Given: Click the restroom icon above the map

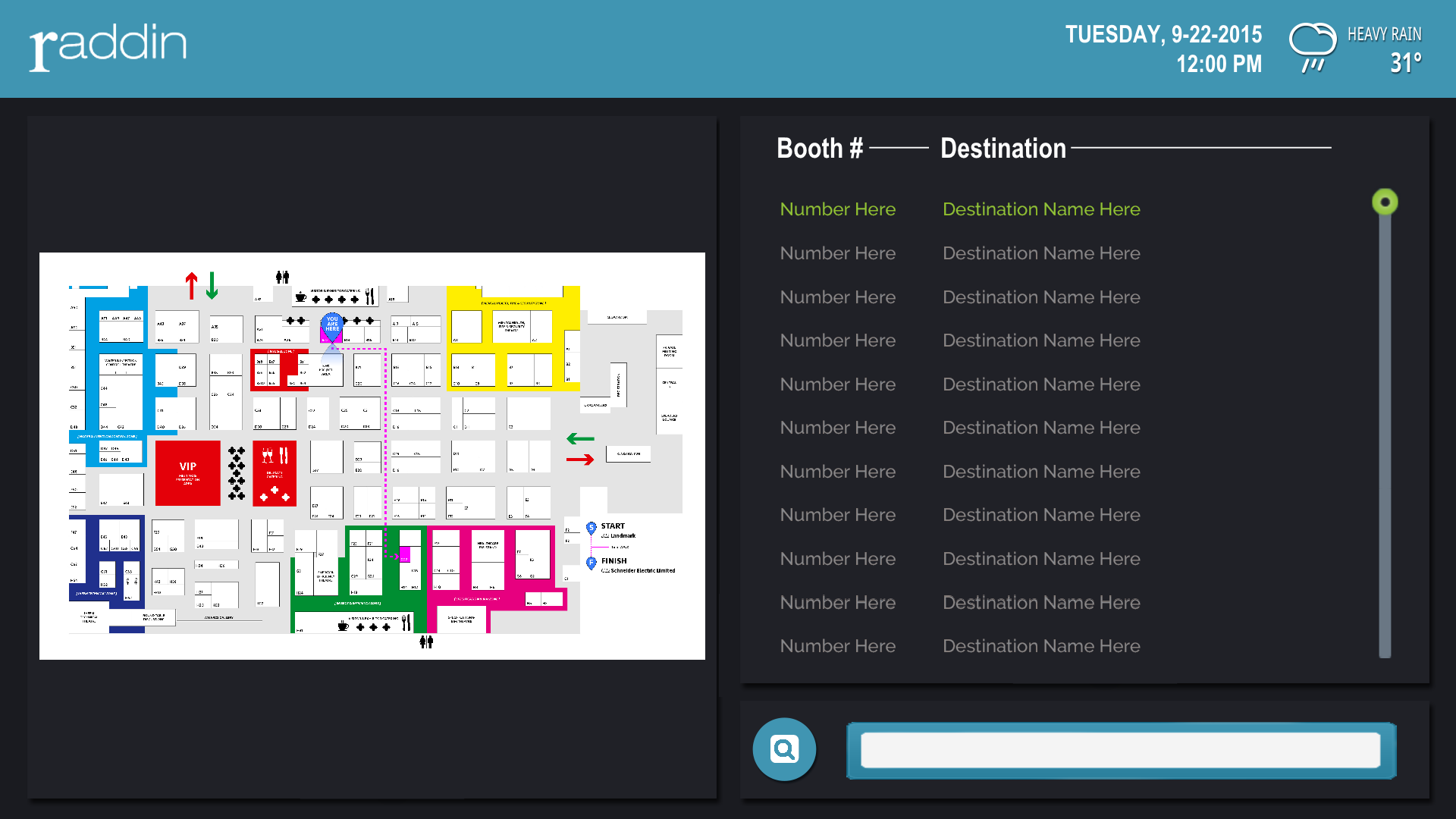Looking at the screenshot, I should pyautogui.click(x=282, y=277).
